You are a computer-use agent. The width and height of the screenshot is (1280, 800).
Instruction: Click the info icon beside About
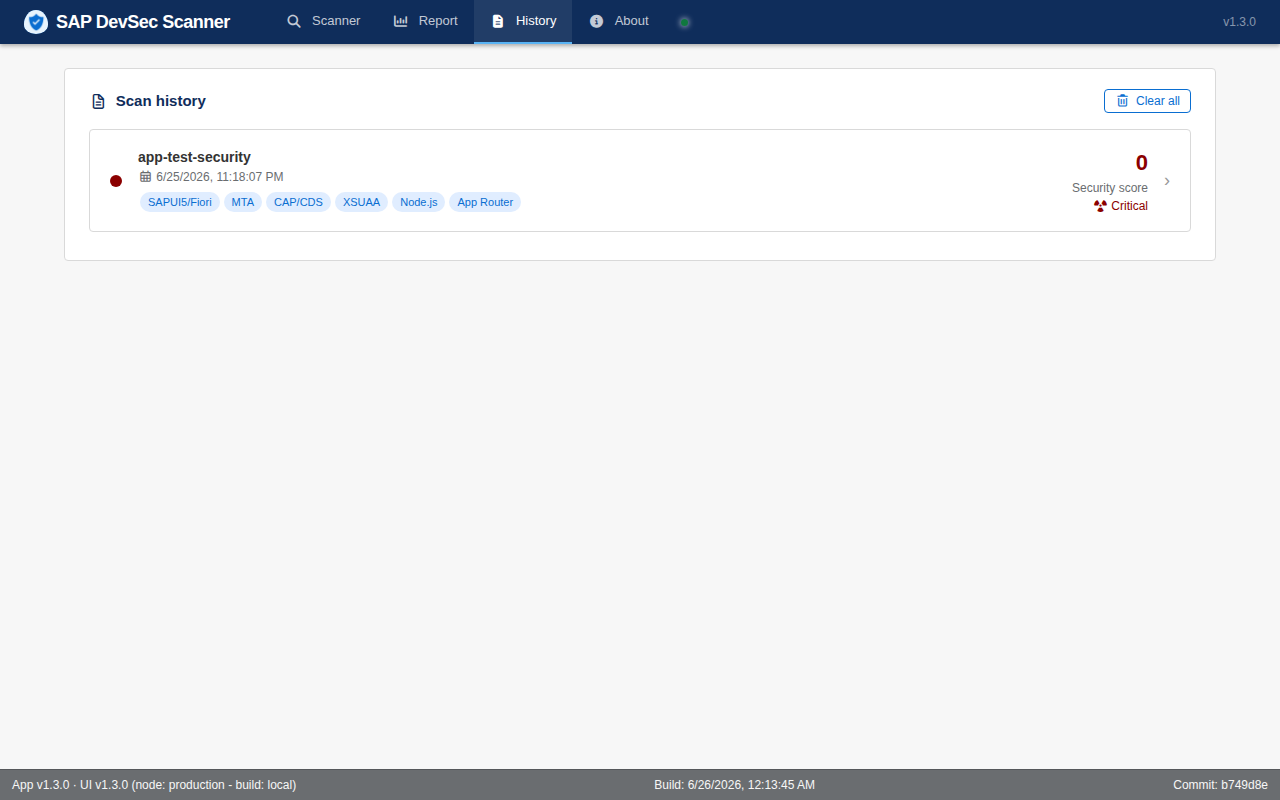(x=596, y=21)
